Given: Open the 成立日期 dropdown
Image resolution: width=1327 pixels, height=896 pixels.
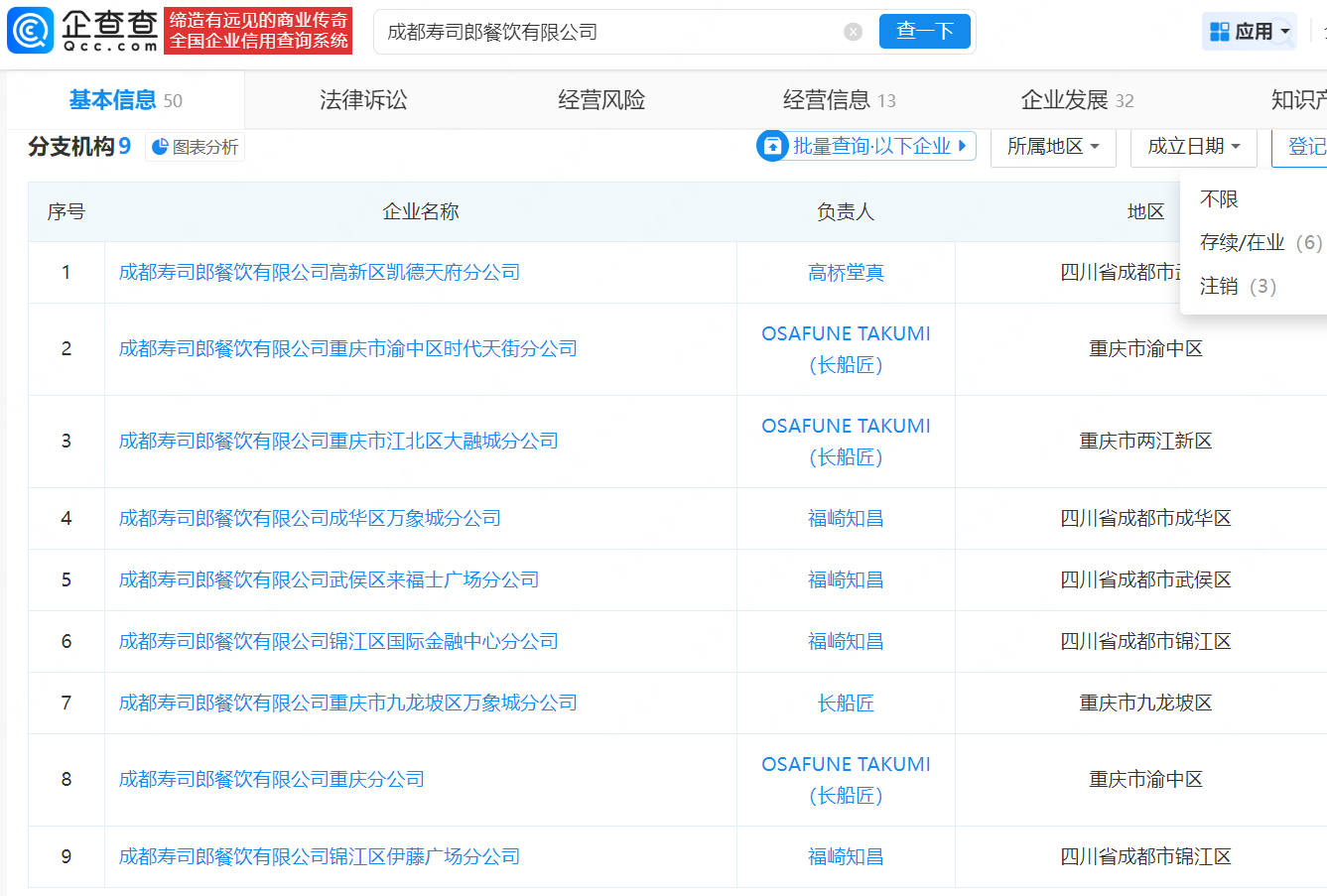Looking at the screenshot, I should click(x=1193, y=146).
